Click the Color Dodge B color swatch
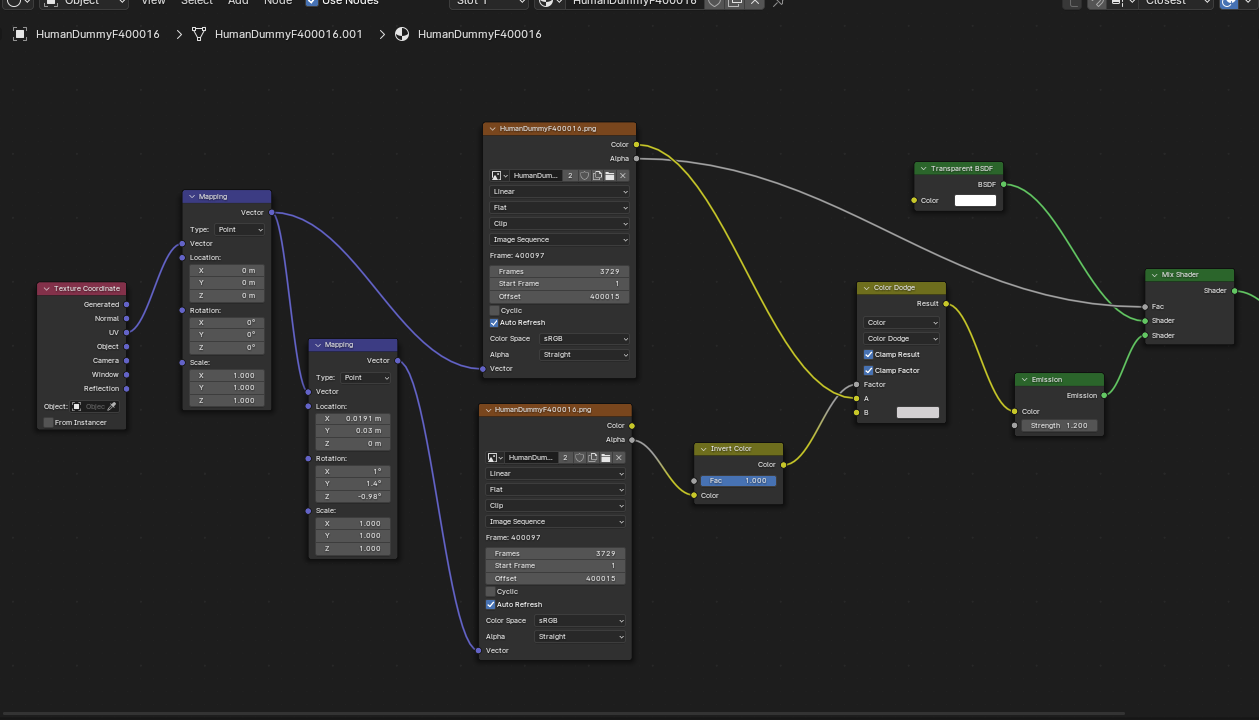The image size is (1259, 720). tap(918, 412)
